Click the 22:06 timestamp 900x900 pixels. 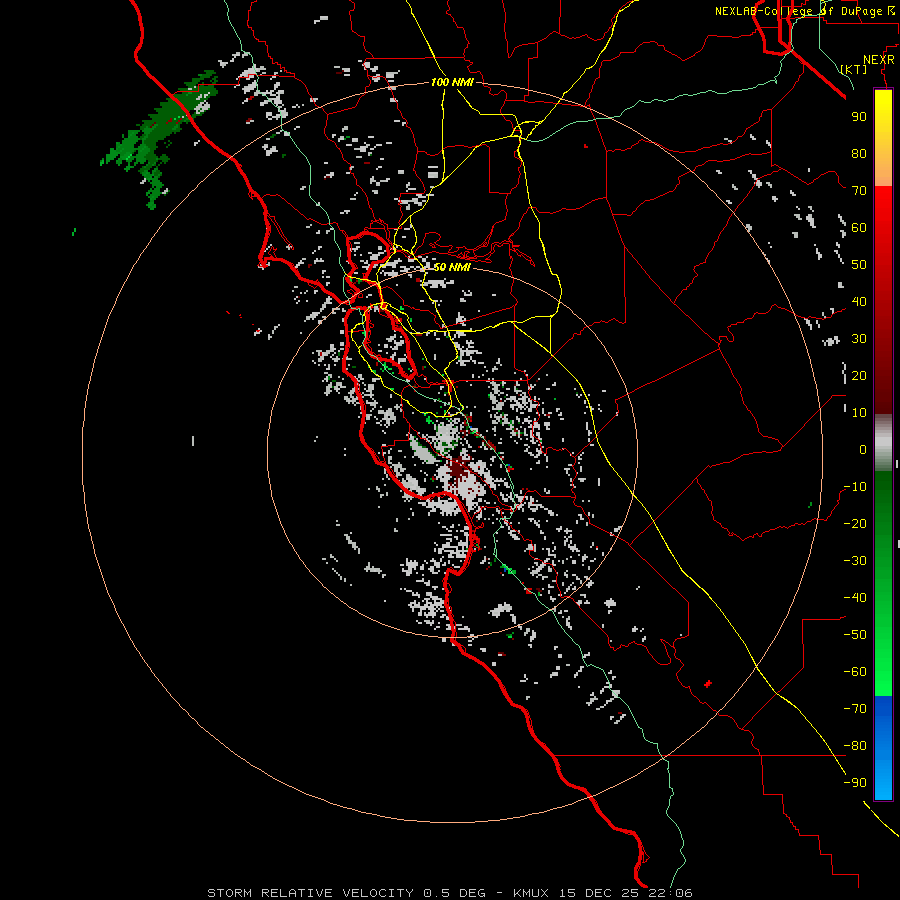[670, 893]
